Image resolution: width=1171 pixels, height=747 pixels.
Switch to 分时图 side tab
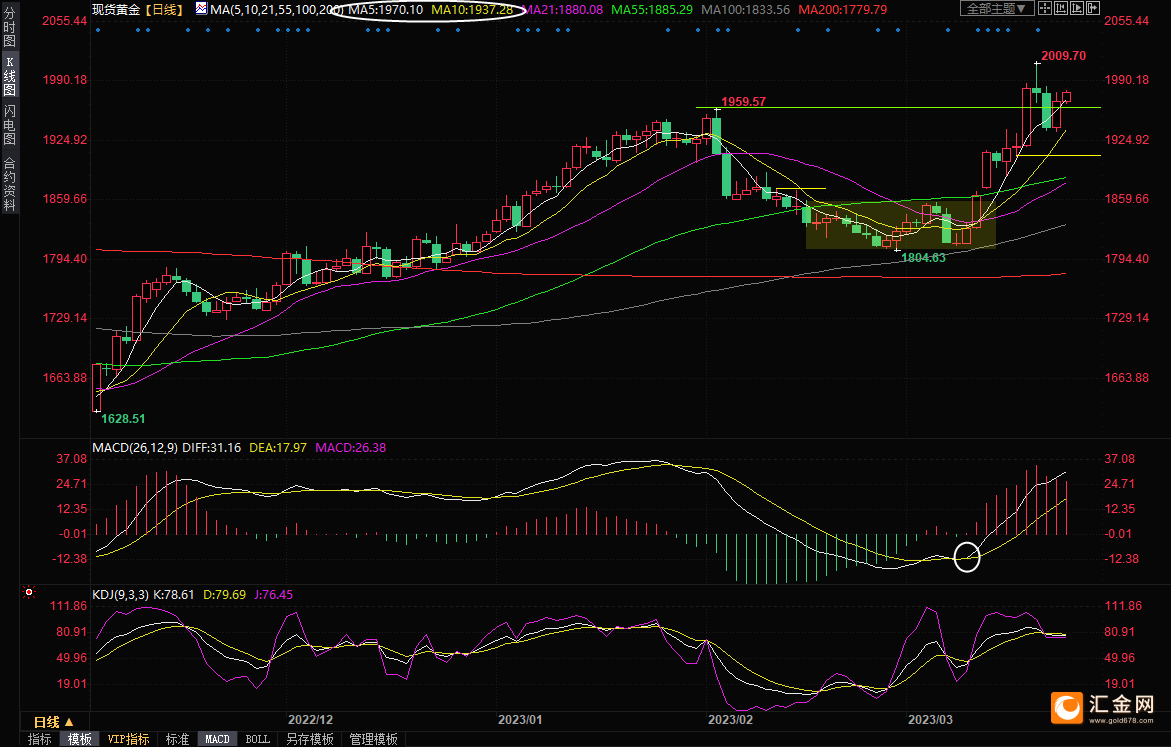coord(9,28)
